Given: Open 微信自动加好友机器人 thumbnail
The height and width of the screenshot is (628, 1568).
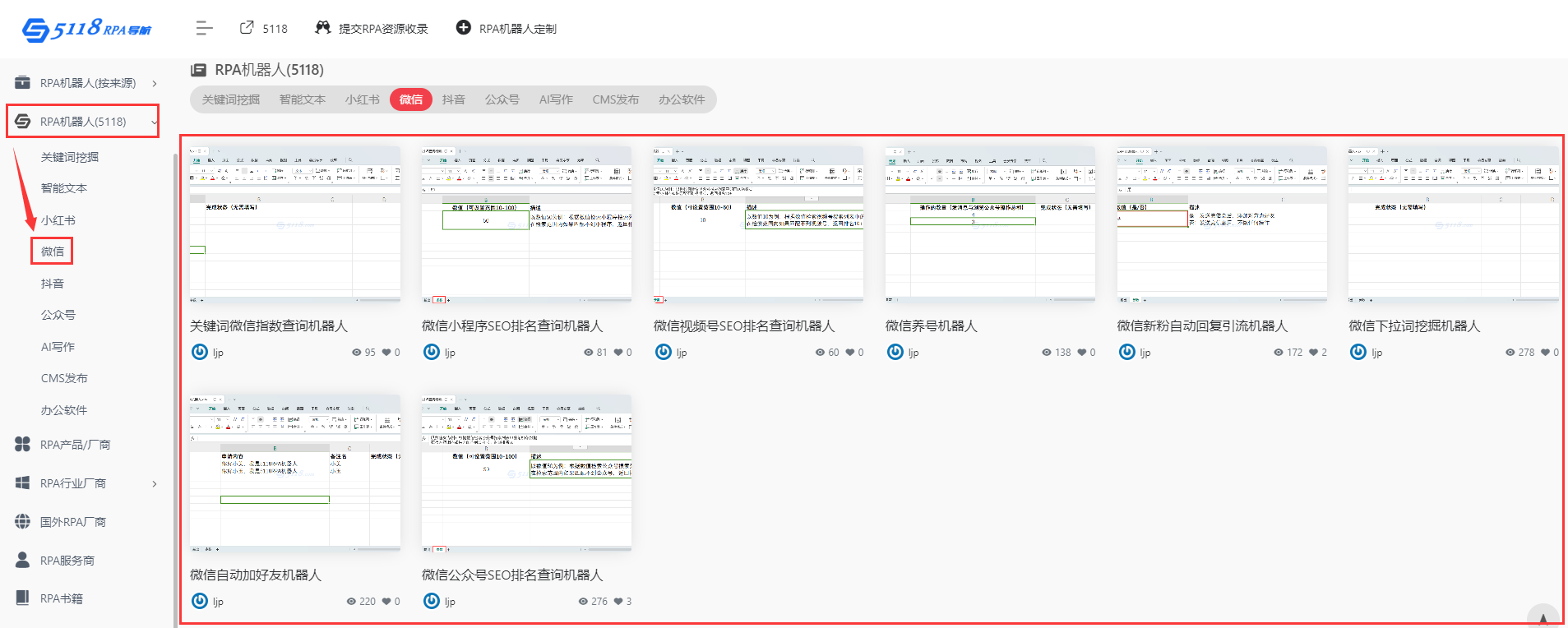Looking at the screenshot, I should tap(295, 474).
